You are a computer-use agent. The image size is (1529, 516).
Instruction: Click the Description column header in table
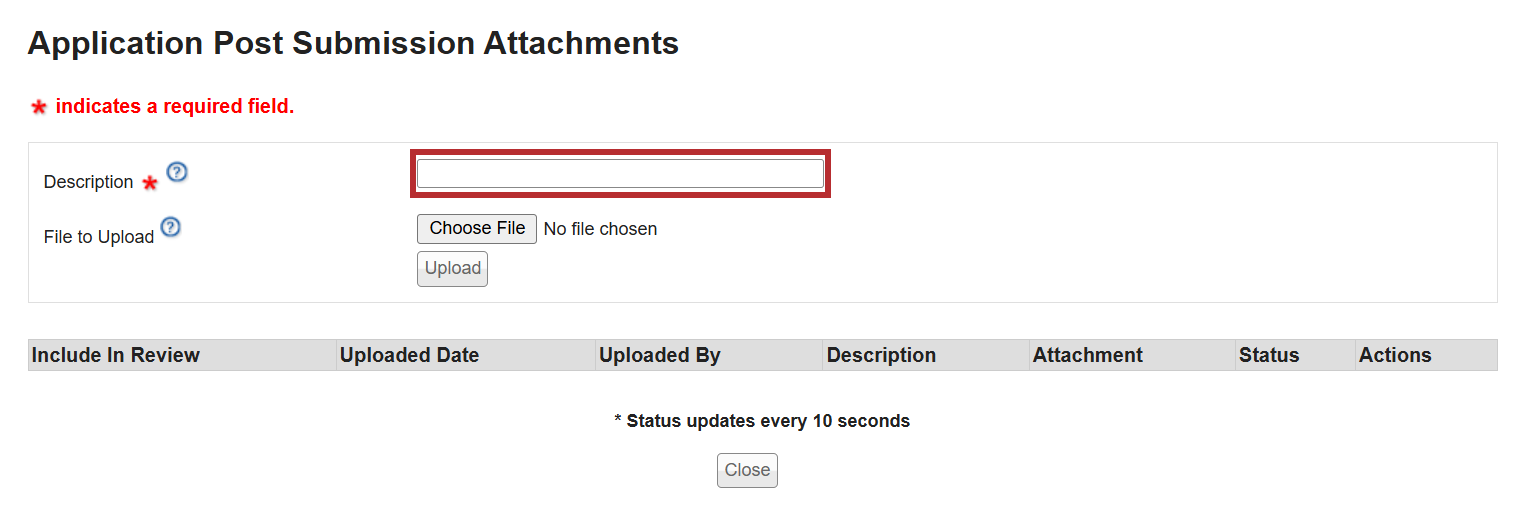(881, 355)
